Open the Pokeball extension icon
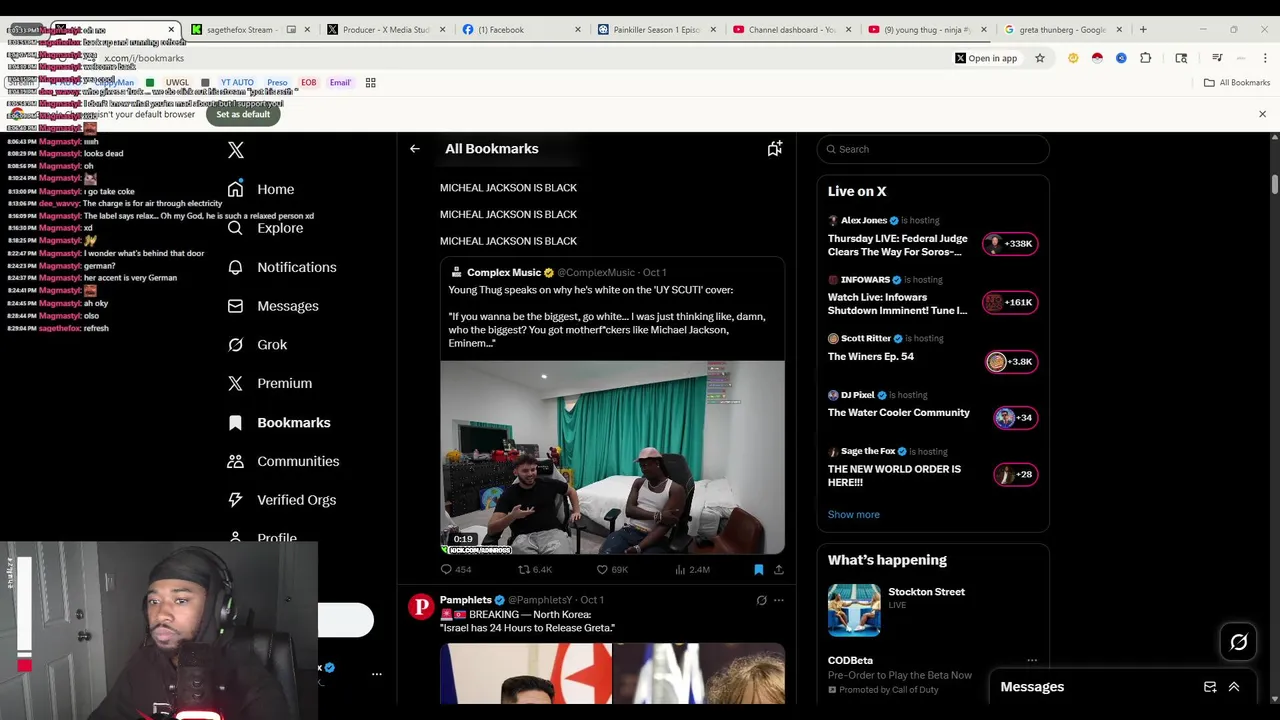Viewport: 1280px width, 720px height. [1097, 58]
